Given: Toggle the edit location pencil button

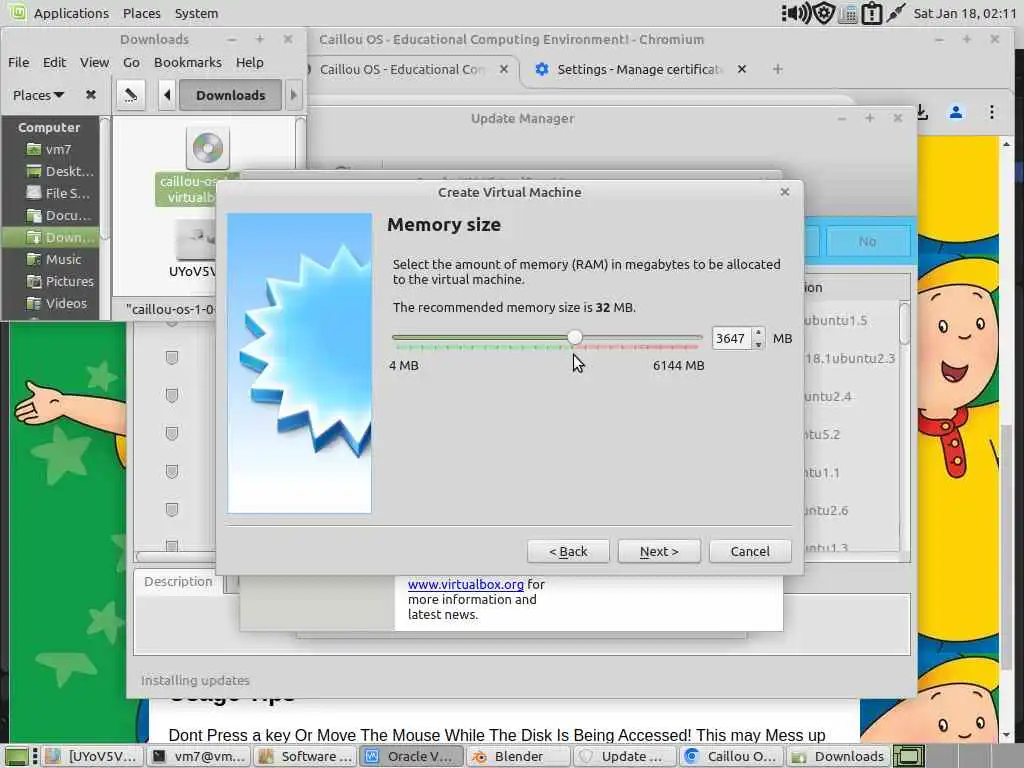Looking at the screenshot, I should [x=131, y=95].
